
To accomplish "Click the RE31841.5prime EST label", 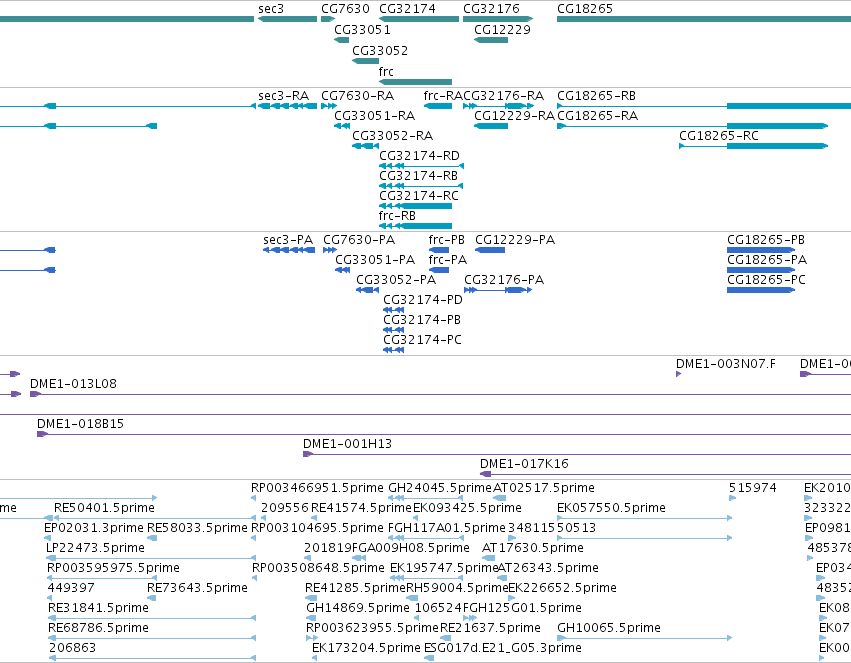I will click(98, 608).
